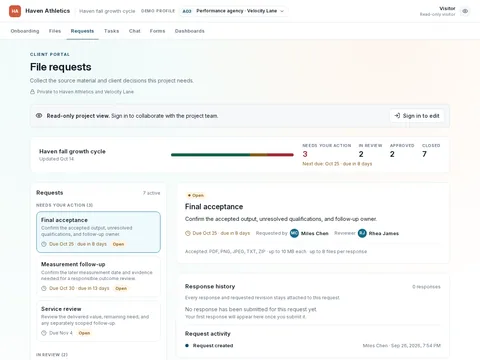The image size is (480, 360).
Task: Click the Miles Chen requester name
Action: point(315,233)
